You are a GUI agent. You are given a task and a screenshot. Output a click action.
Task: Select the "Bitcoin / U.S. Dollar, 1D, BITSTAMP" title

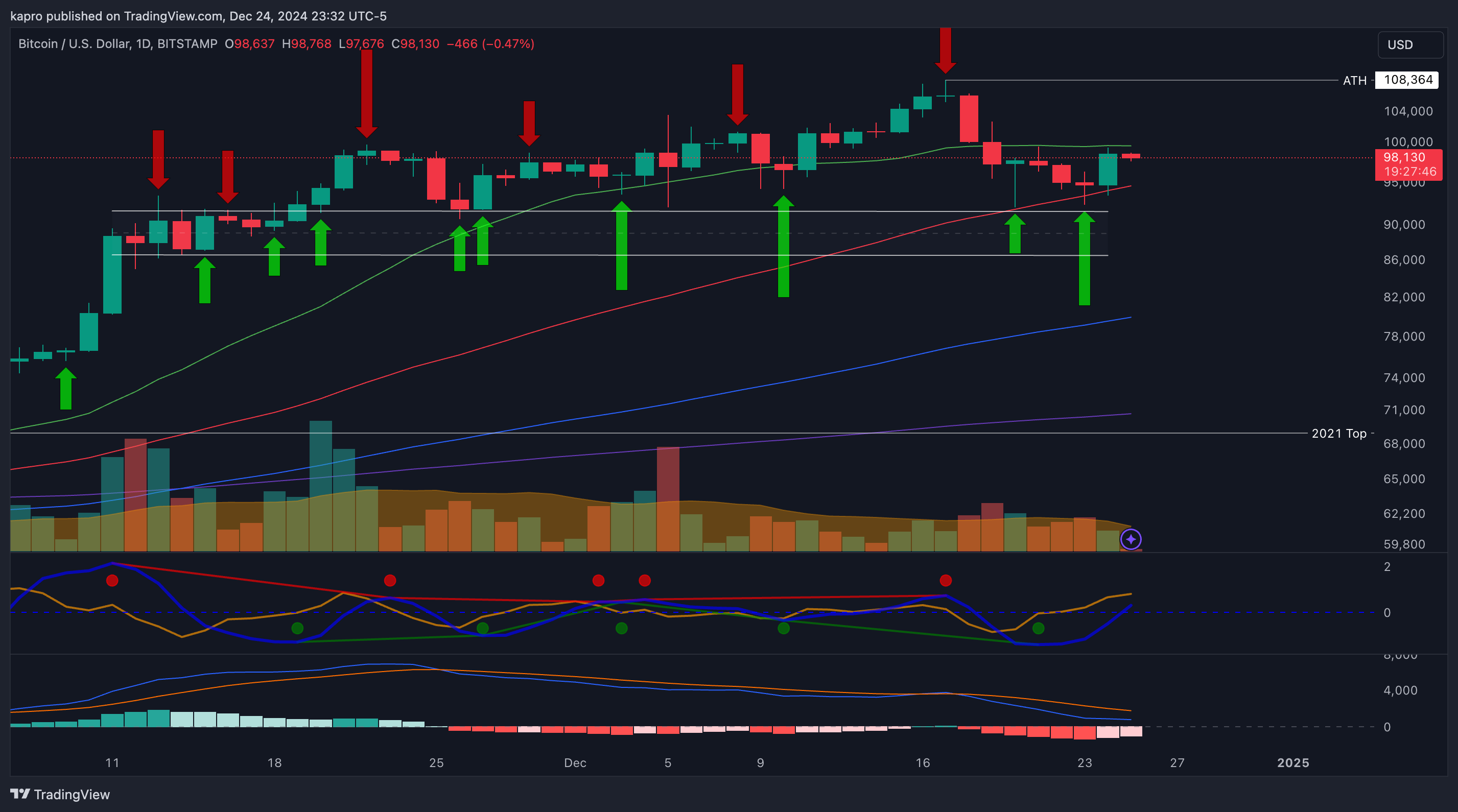pos(117,43)
